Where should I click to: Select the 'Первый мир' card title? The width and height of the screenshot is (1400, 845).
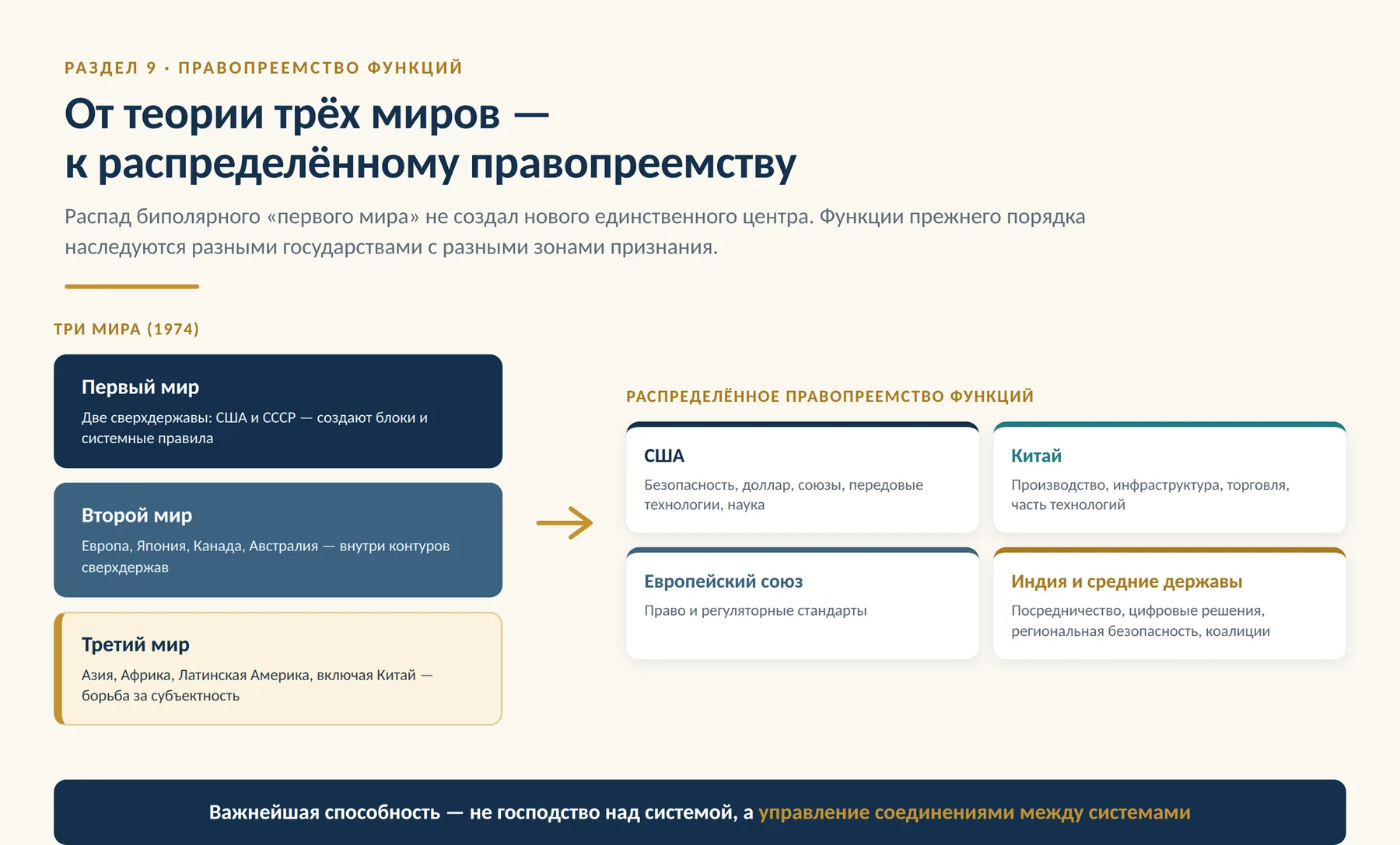[140, 387]
